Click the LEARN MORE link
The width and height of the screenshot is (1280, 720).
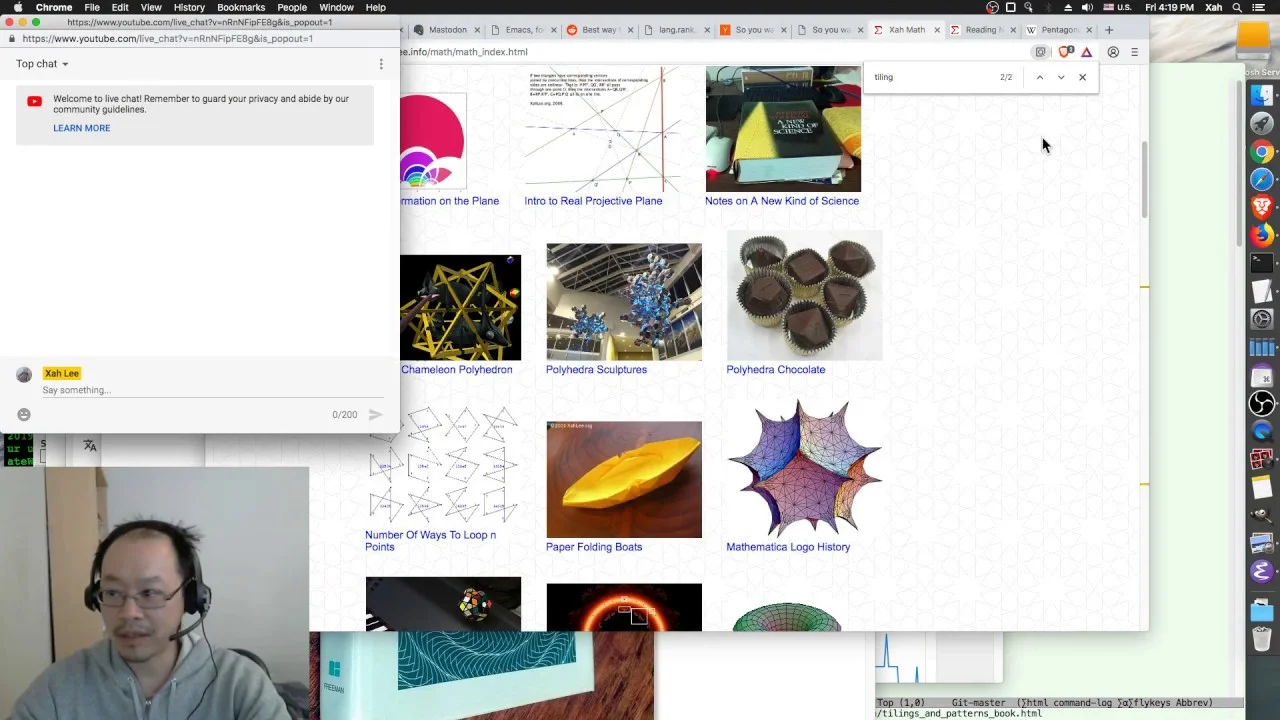(x=82, y=128)
